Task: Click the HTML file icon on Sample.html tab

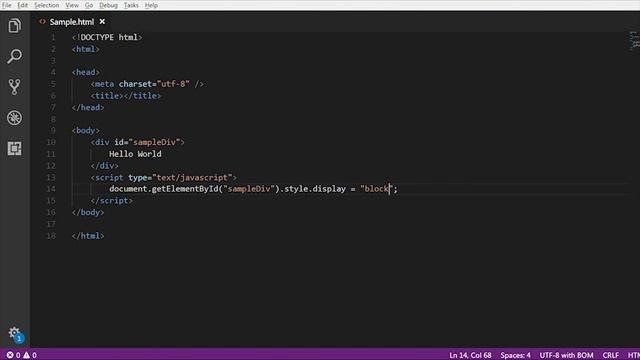Action: point(42,22)
